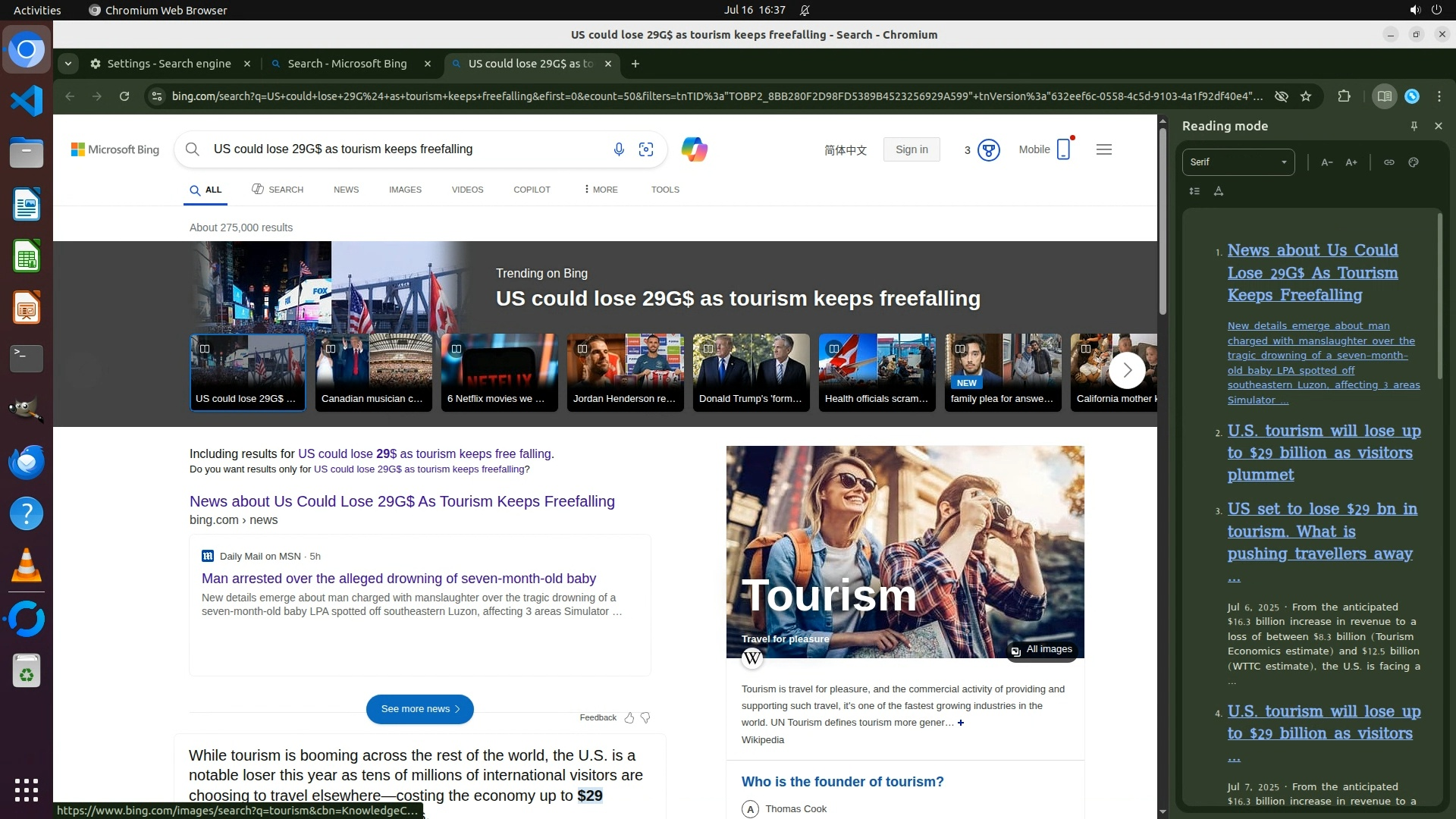
Task: Open the Serif font dropdown
Action: (1238, 162)
